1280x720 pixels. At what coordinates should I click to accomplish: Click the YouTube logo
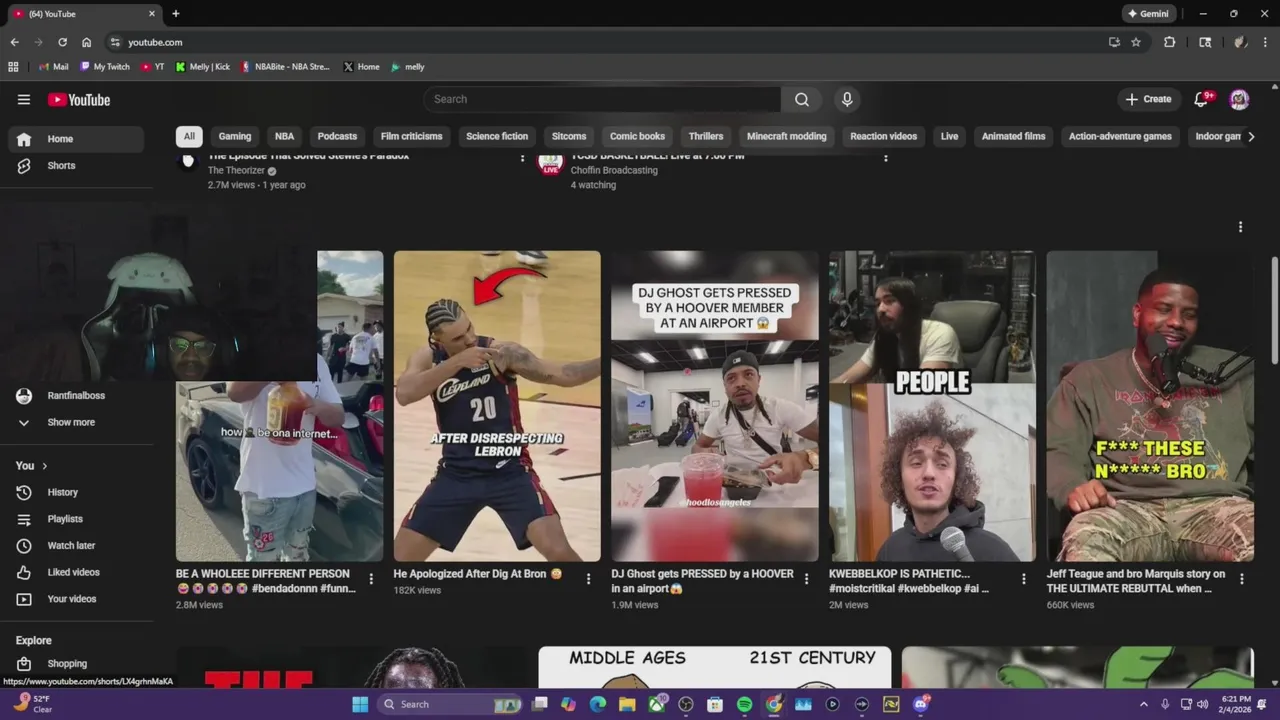(79, 99)
